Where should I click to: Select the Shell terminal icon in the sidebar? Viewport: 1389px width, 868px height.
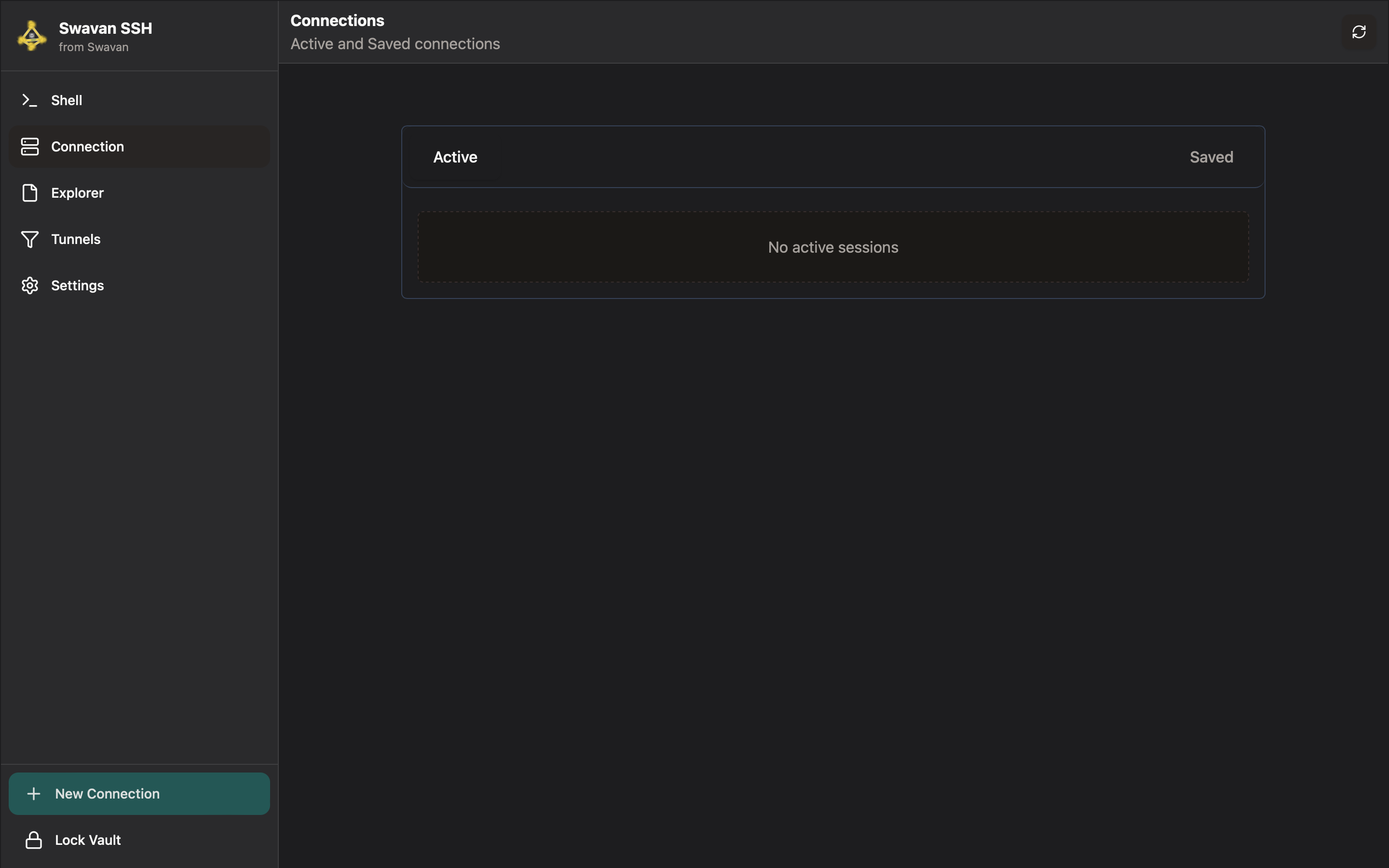coord(29,100)
